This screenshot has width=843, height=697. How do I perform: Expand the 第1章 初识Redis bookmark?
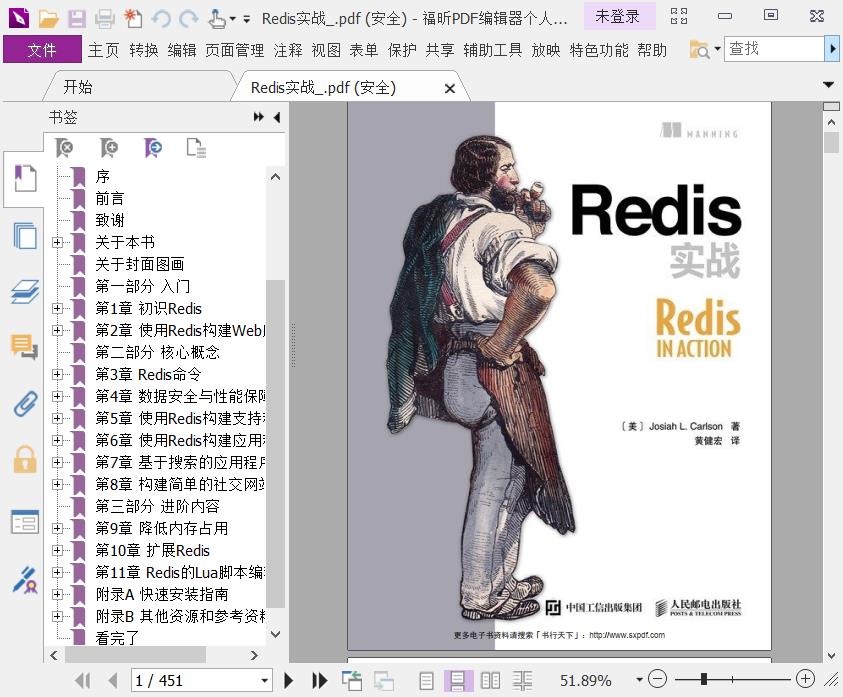coord(58,308)
